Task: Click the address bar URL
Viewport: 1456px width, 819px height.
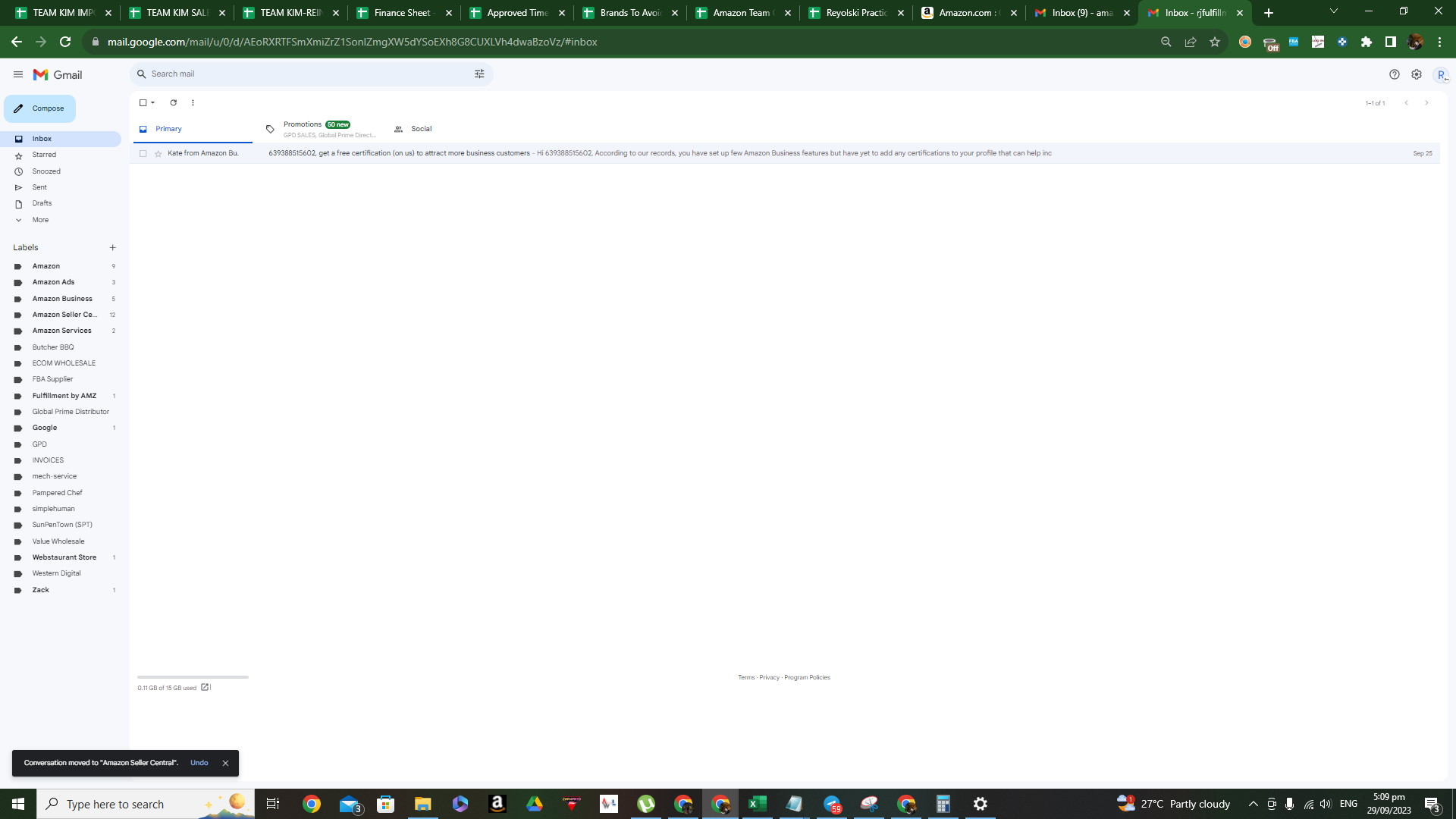Action: tap(353, 42)
